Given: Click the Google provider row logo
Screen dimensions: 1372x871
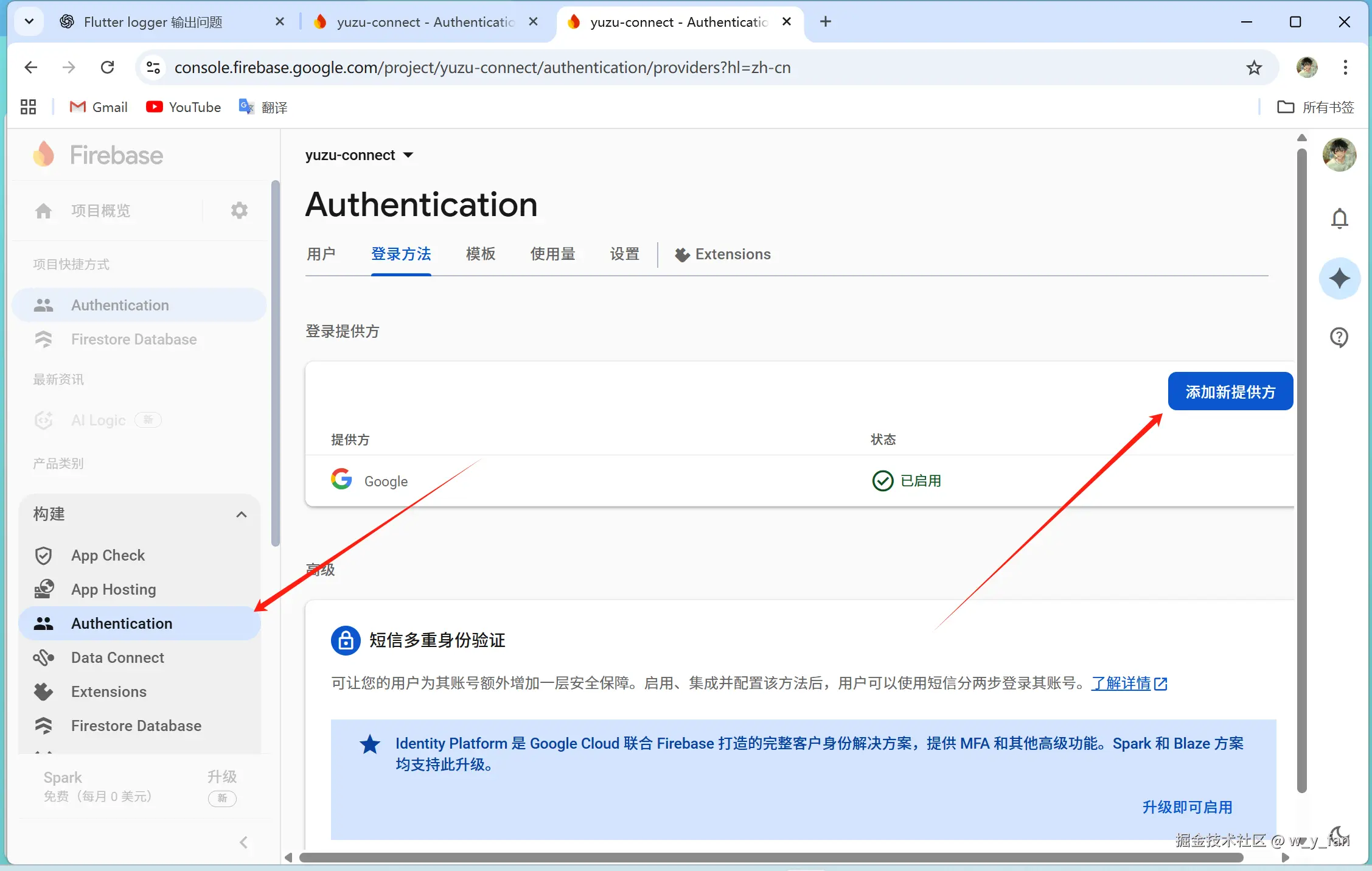Looking at the screenshot, I should [x=341, y=480].
